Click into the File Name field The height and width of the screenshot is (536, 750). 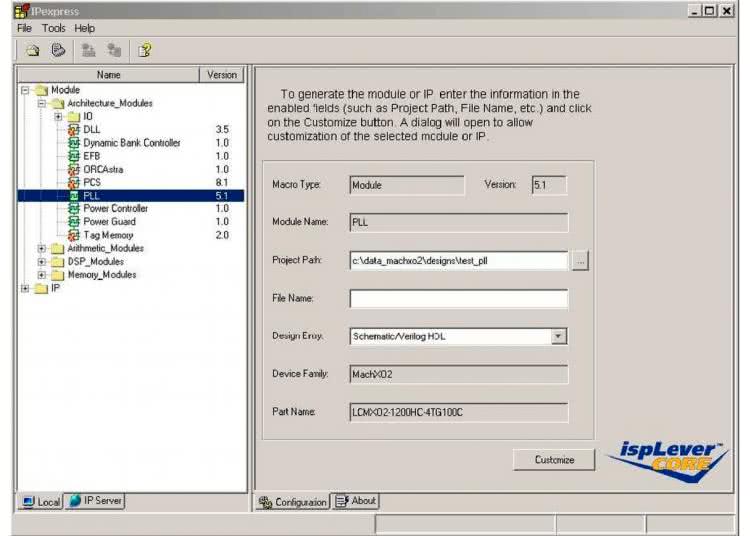[x=458, y=299]
